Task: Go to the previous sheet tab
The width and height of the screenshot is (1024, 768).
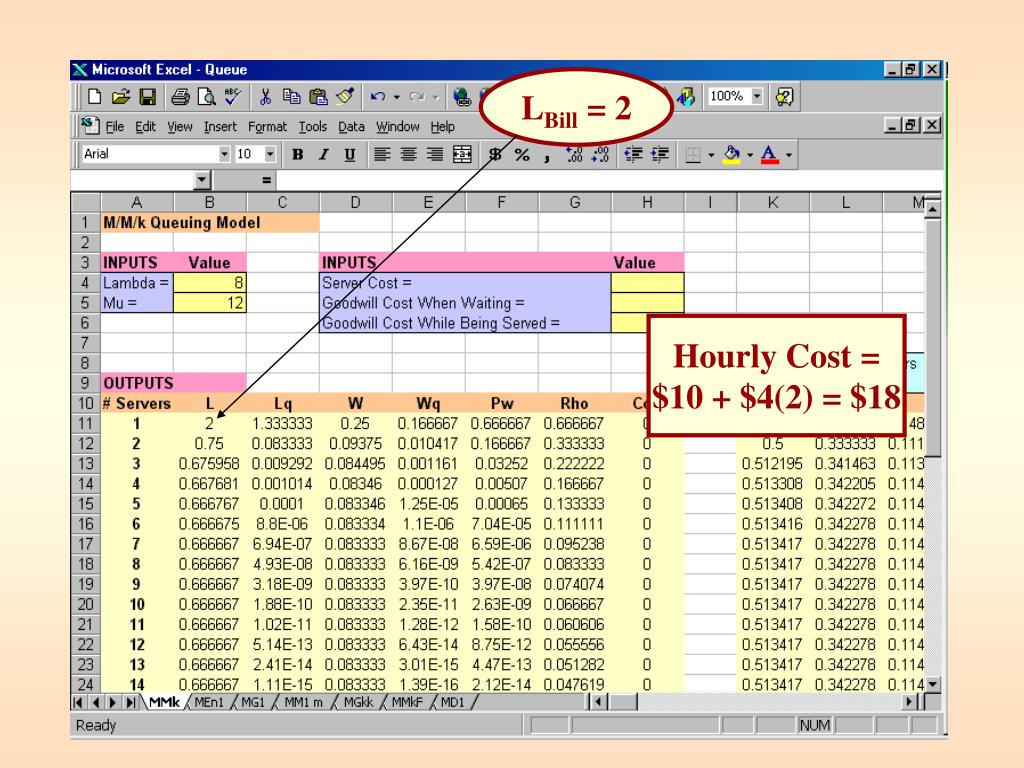Action: (x=96, y=703)
